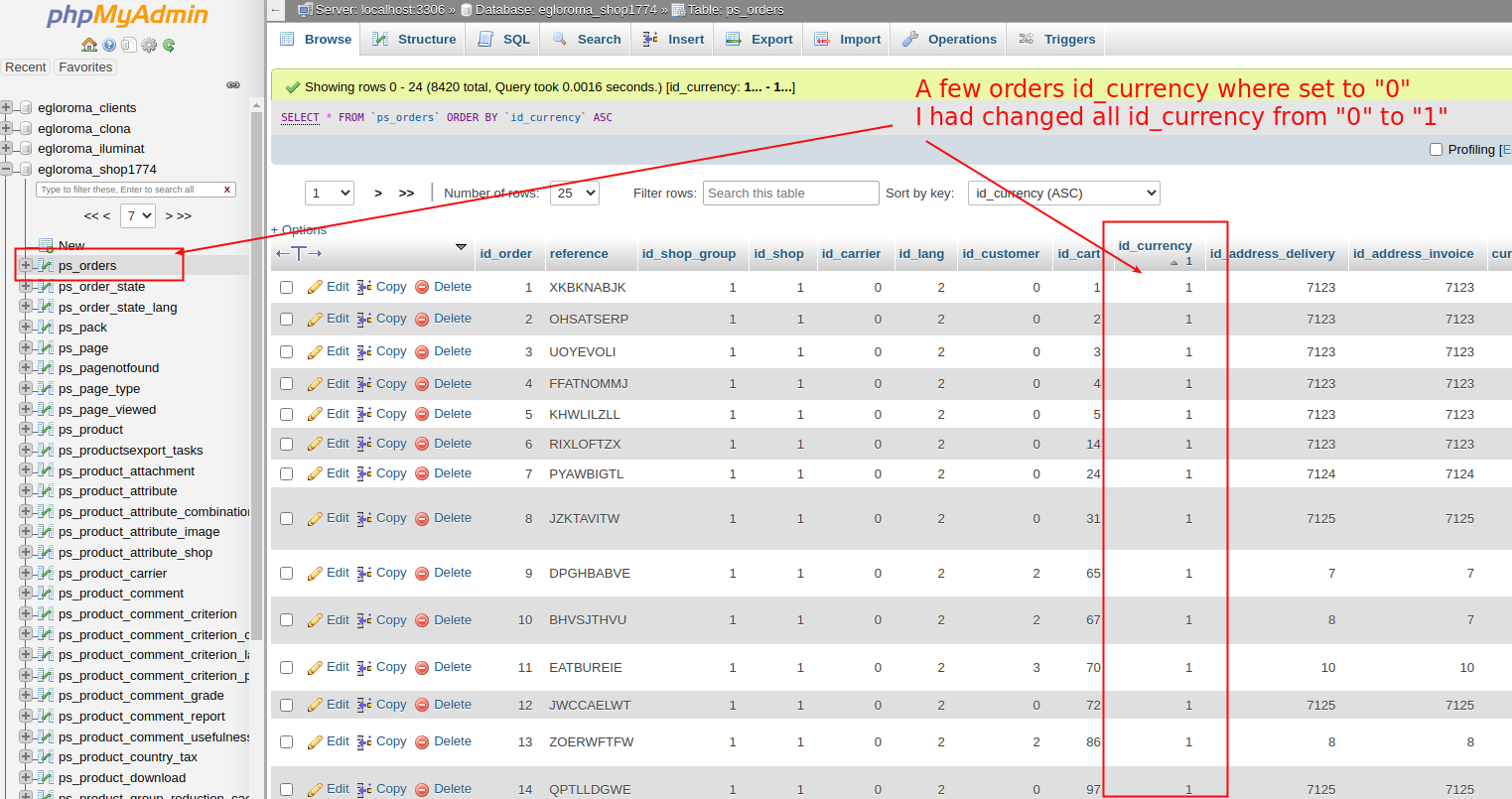
Task: Select row checkbox for order FFATNOMMJ
Action: click(287, 384)
